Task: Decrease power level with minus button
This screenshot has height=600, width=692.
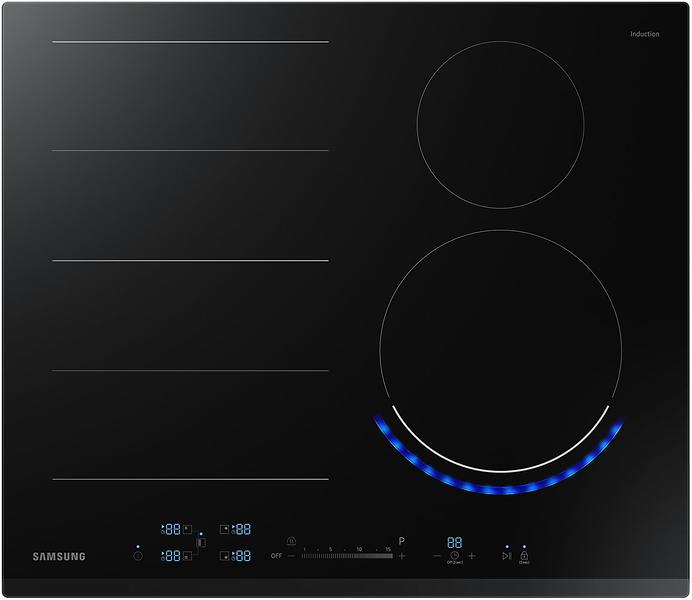Action: coord(291,555)
